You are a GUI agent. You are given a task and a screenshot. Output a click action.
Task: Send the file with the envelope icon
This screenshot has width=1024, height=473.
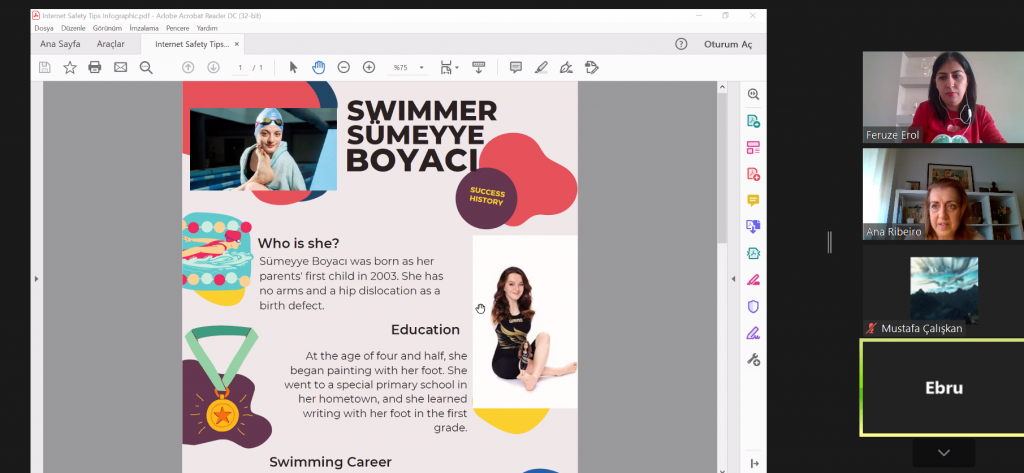pyautogui.click(x=120, y=67)
